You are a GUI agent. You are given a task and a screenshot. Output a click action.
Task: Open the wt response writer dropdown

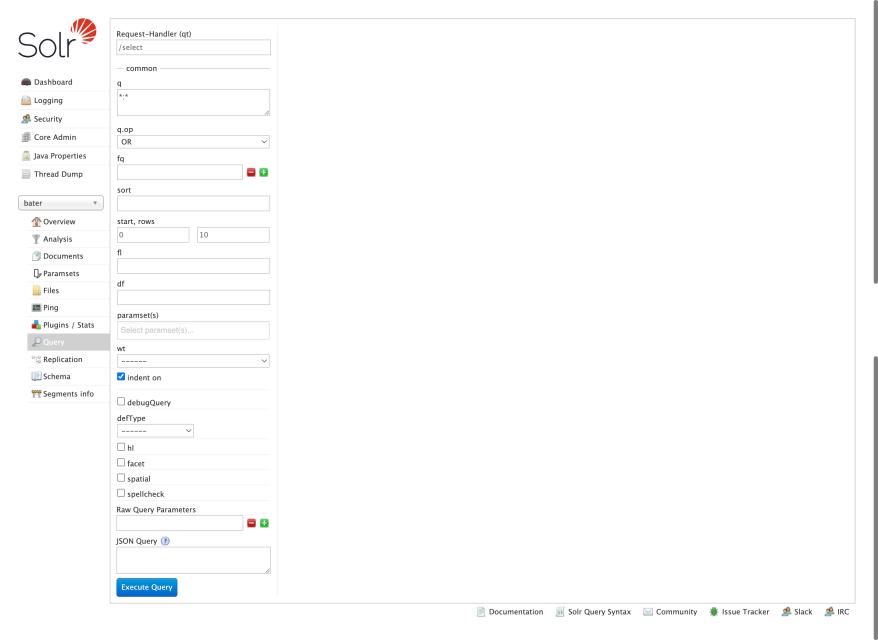[x=192, y=361]
